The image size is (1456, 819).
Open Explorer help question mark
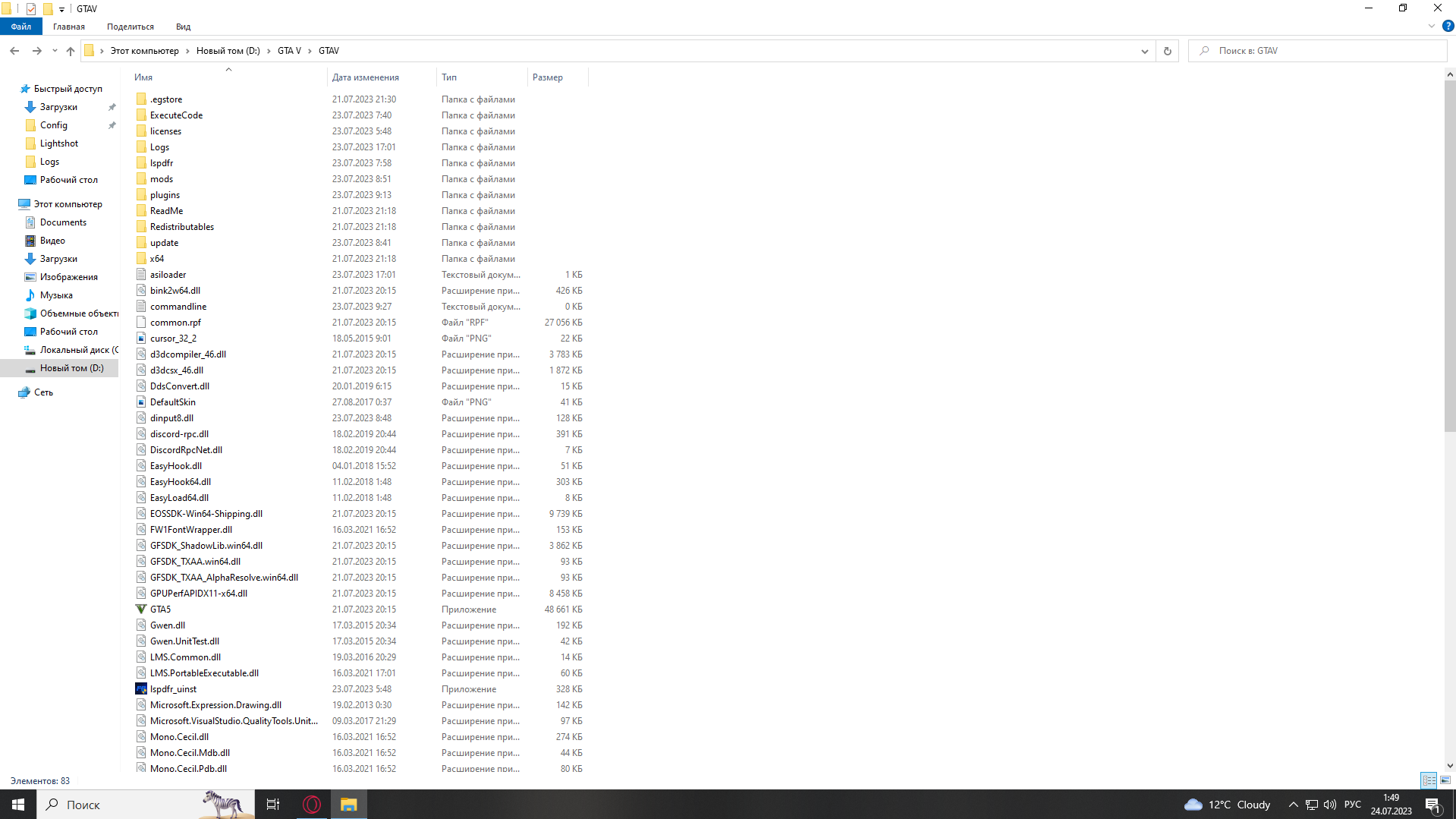pyautogui.click(x=1448, y=26)
